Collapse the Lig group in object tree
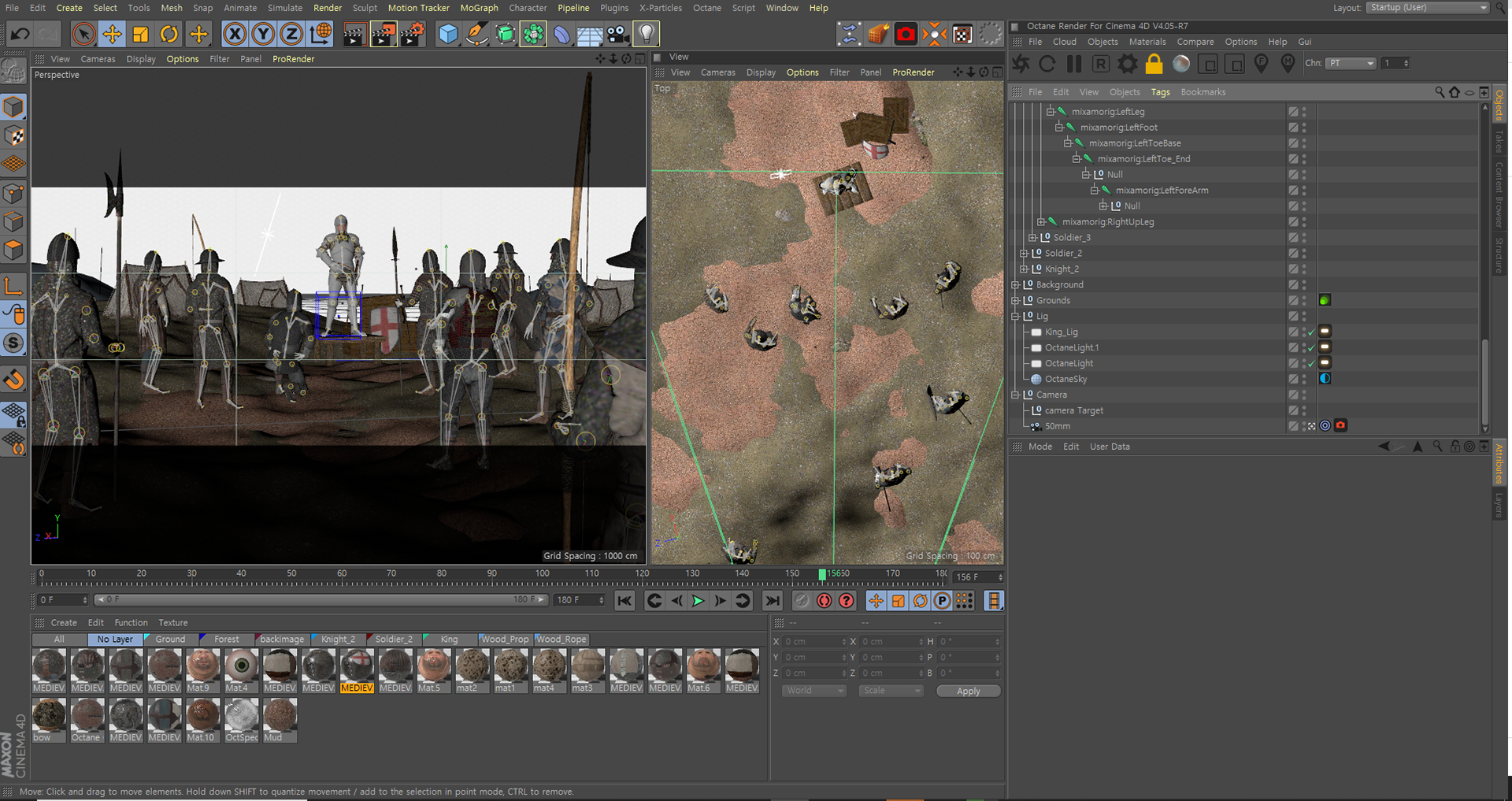This screenshot has height=801, width=1512. [1016, 317]
